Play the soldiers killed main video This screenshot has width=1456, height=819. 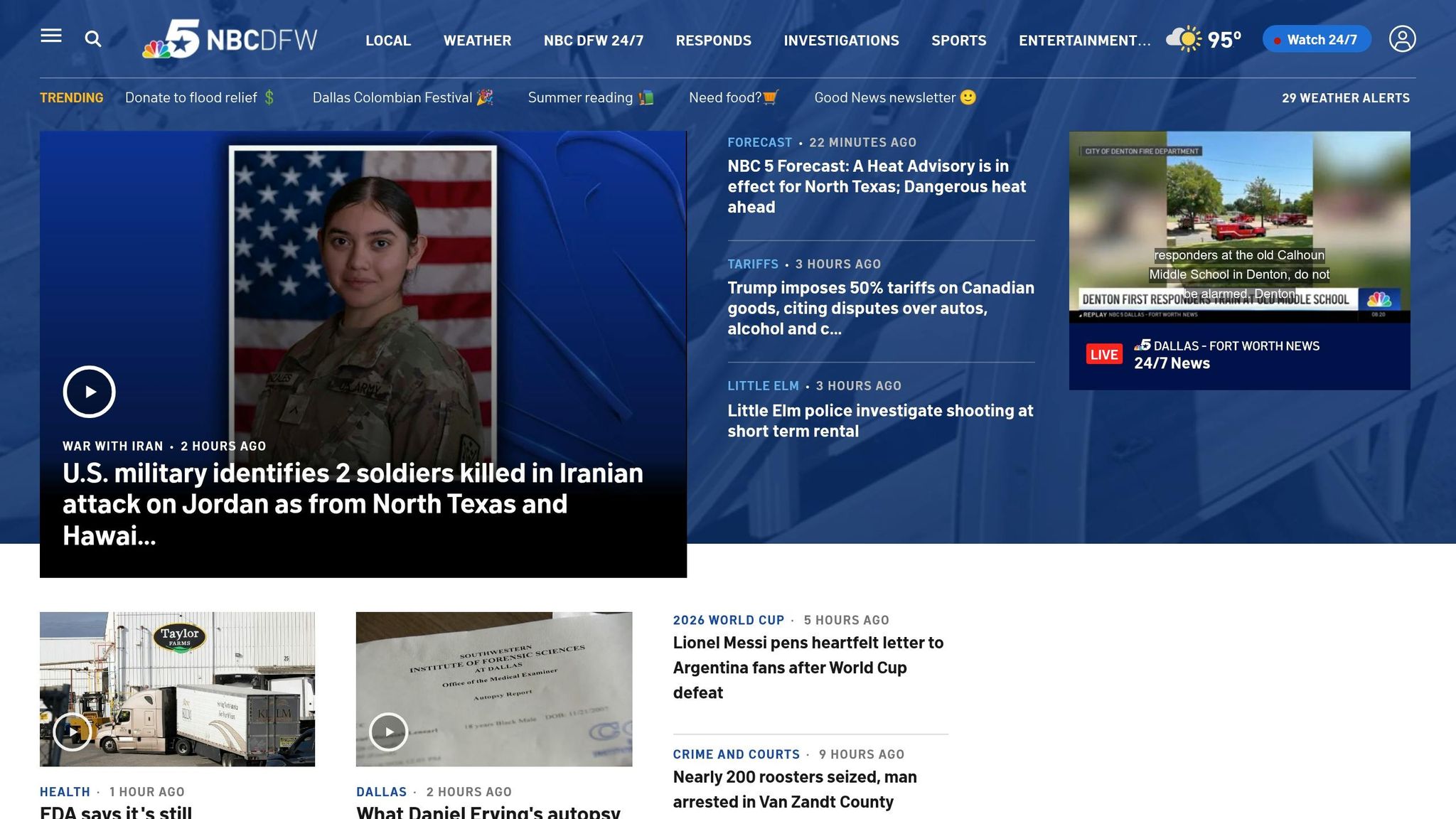click(x=89, y=392)
